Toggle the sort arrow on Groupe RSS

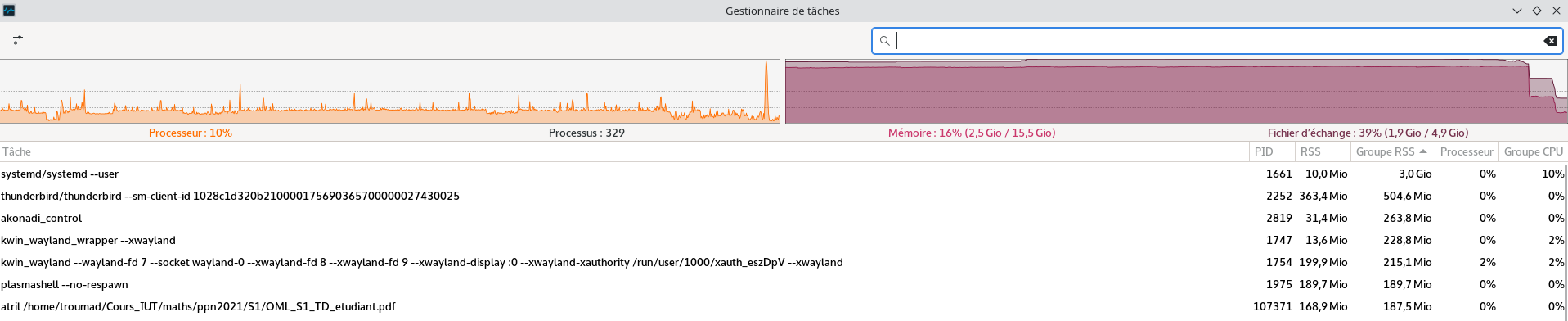[1423, 151]
